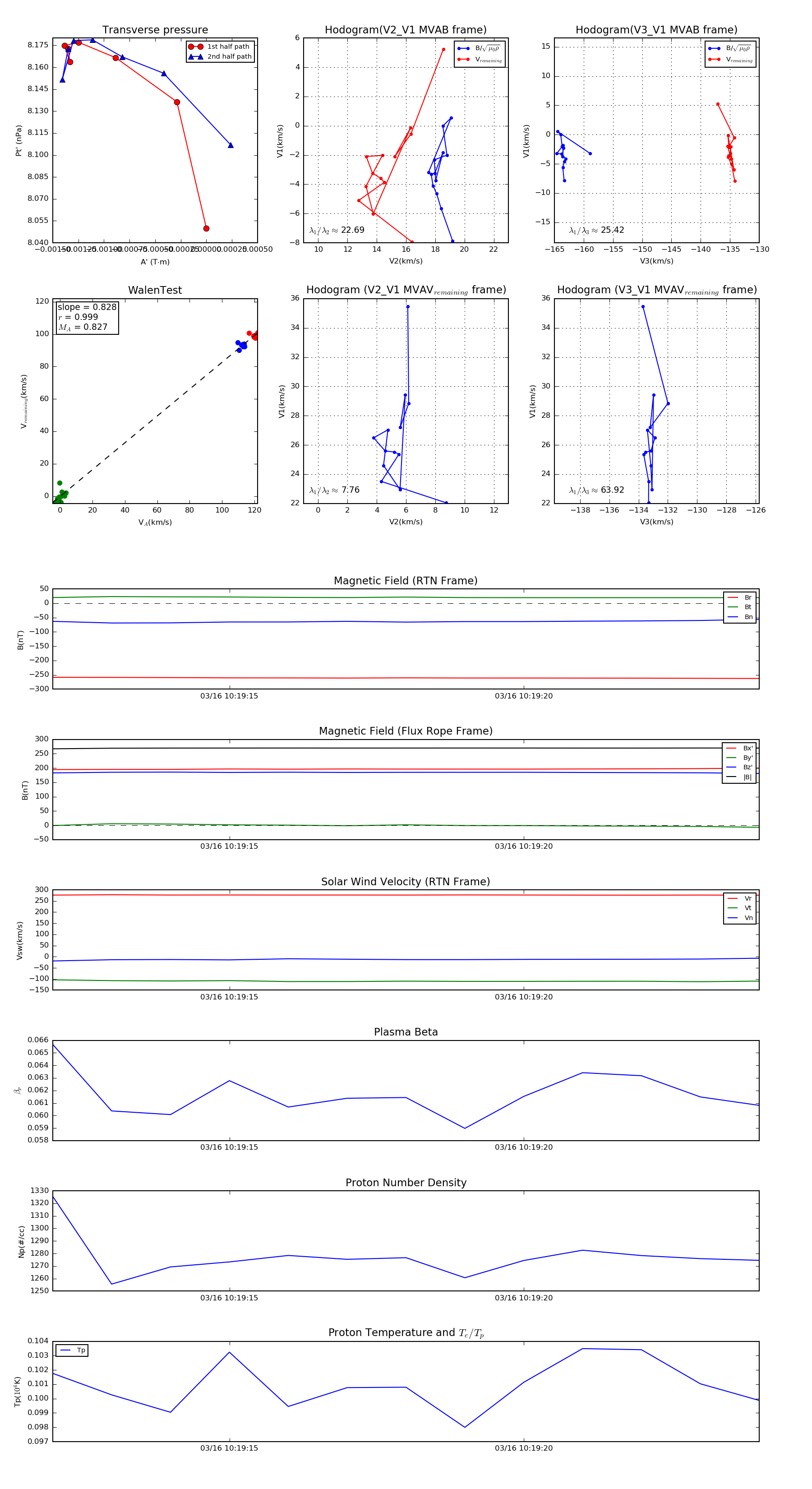Select the Bz' legend entry
Image resolution: width=812 pixels, height=1489 pixels.
[739, 767]
